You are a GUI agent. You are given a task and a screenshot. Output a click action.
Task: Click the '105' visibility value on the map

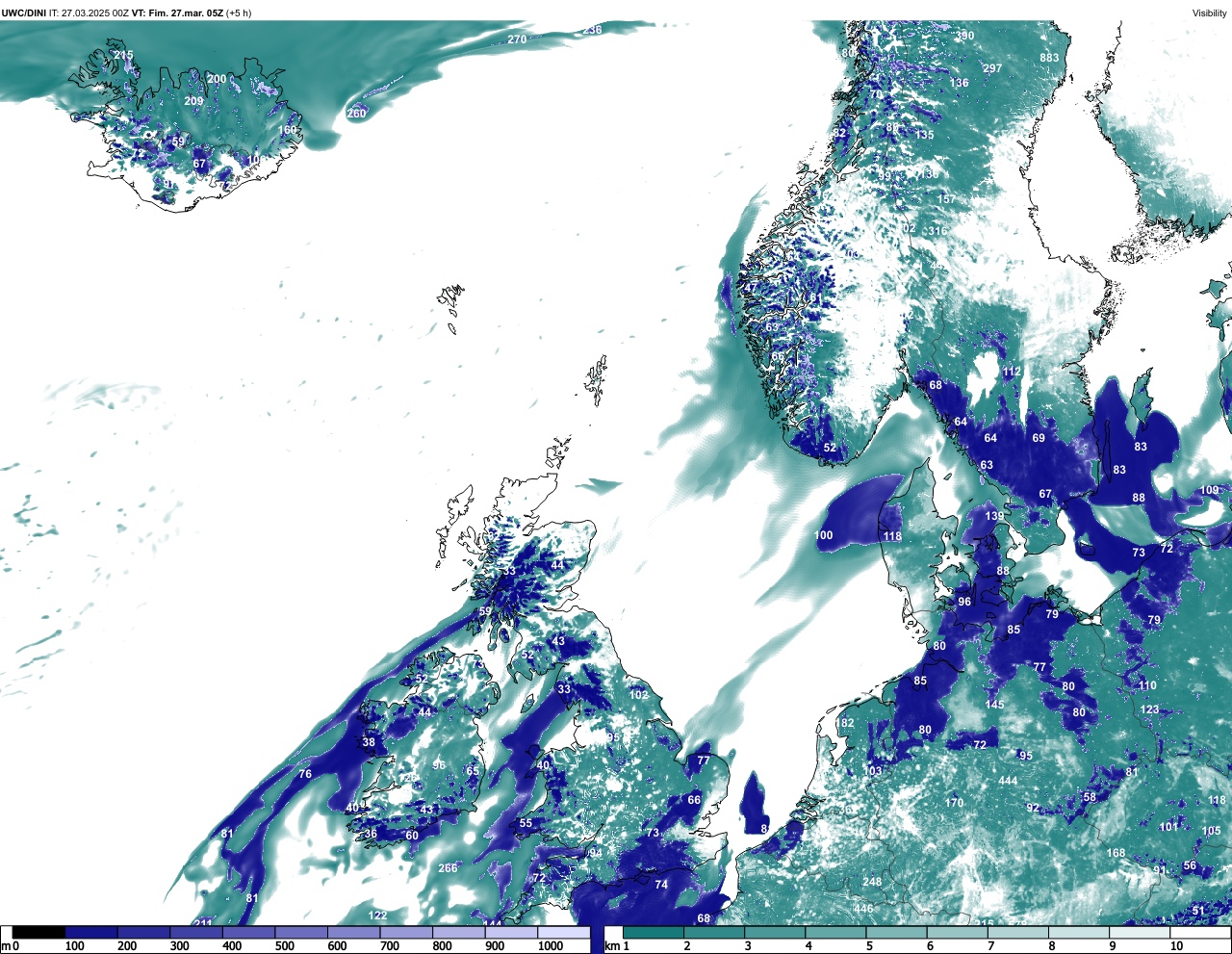click(x=1211, y=831)
